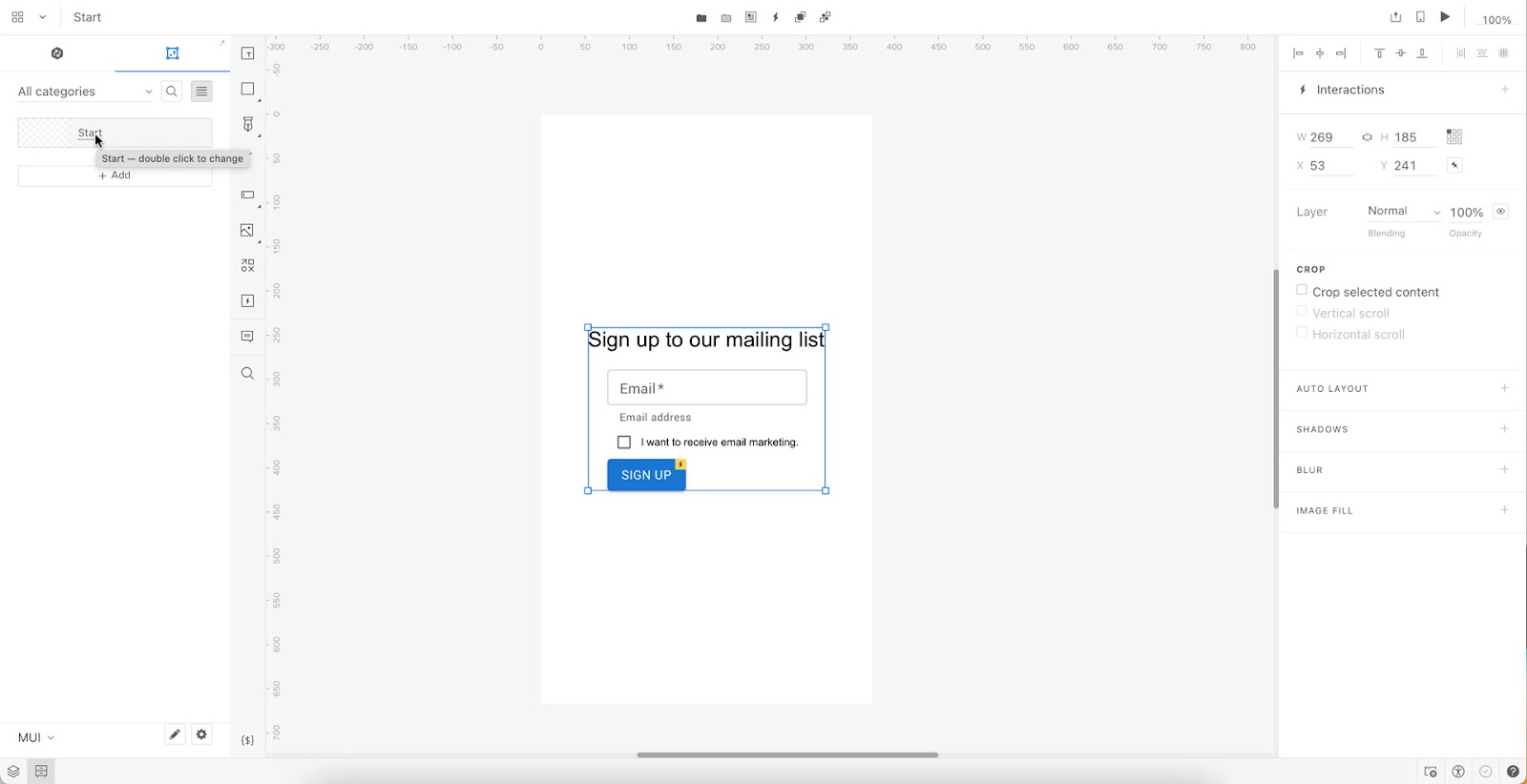
Task: Click the Group folder icon in top toolbar
Action: point(701,17)
